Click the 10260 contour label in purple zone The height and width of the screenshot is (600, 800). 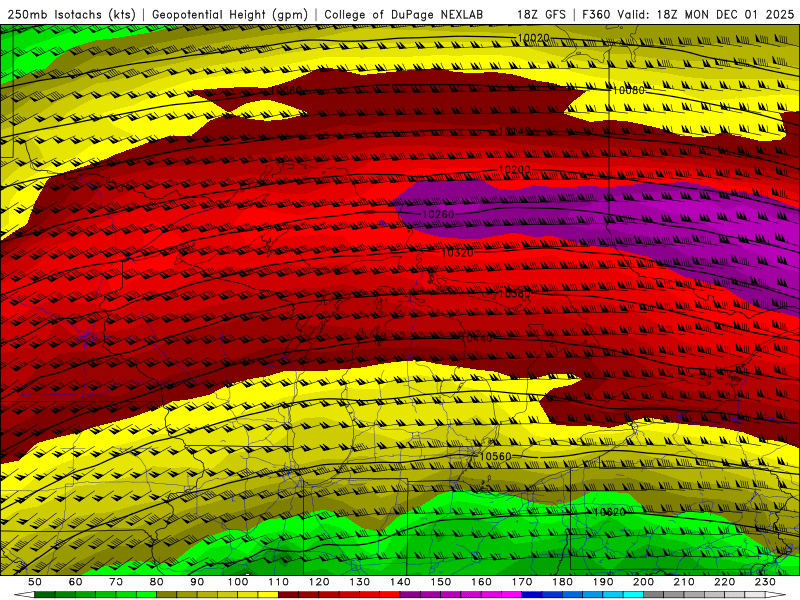[438, 214]
